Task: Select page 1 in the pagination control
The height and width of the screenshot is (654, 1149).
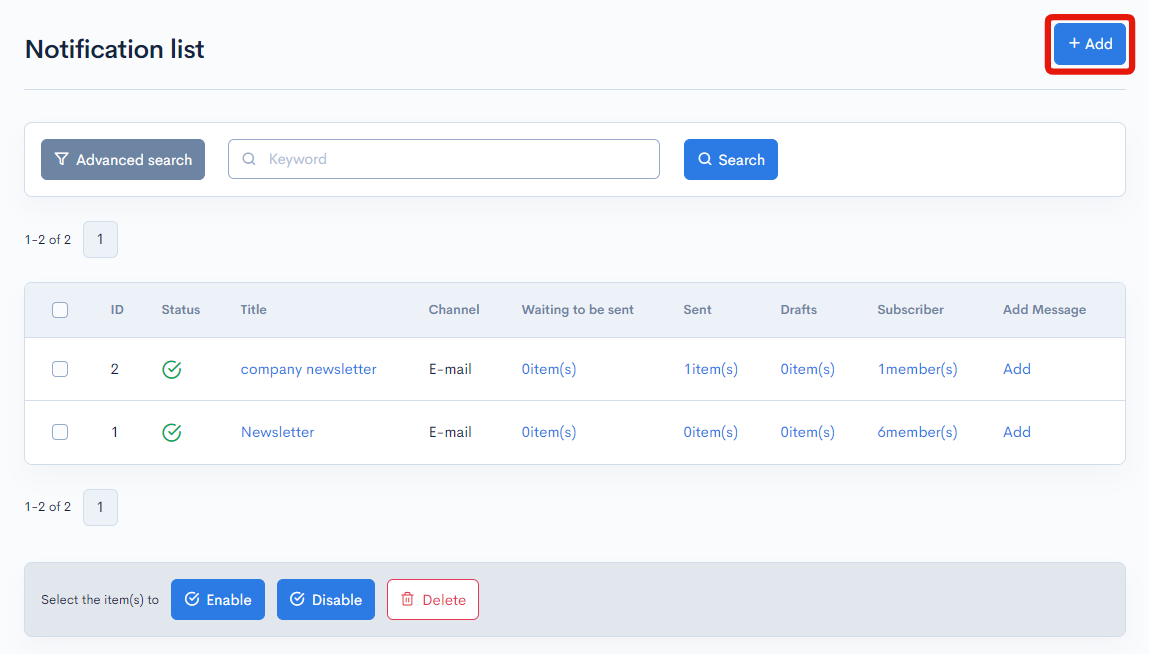Action: point(100,239)
